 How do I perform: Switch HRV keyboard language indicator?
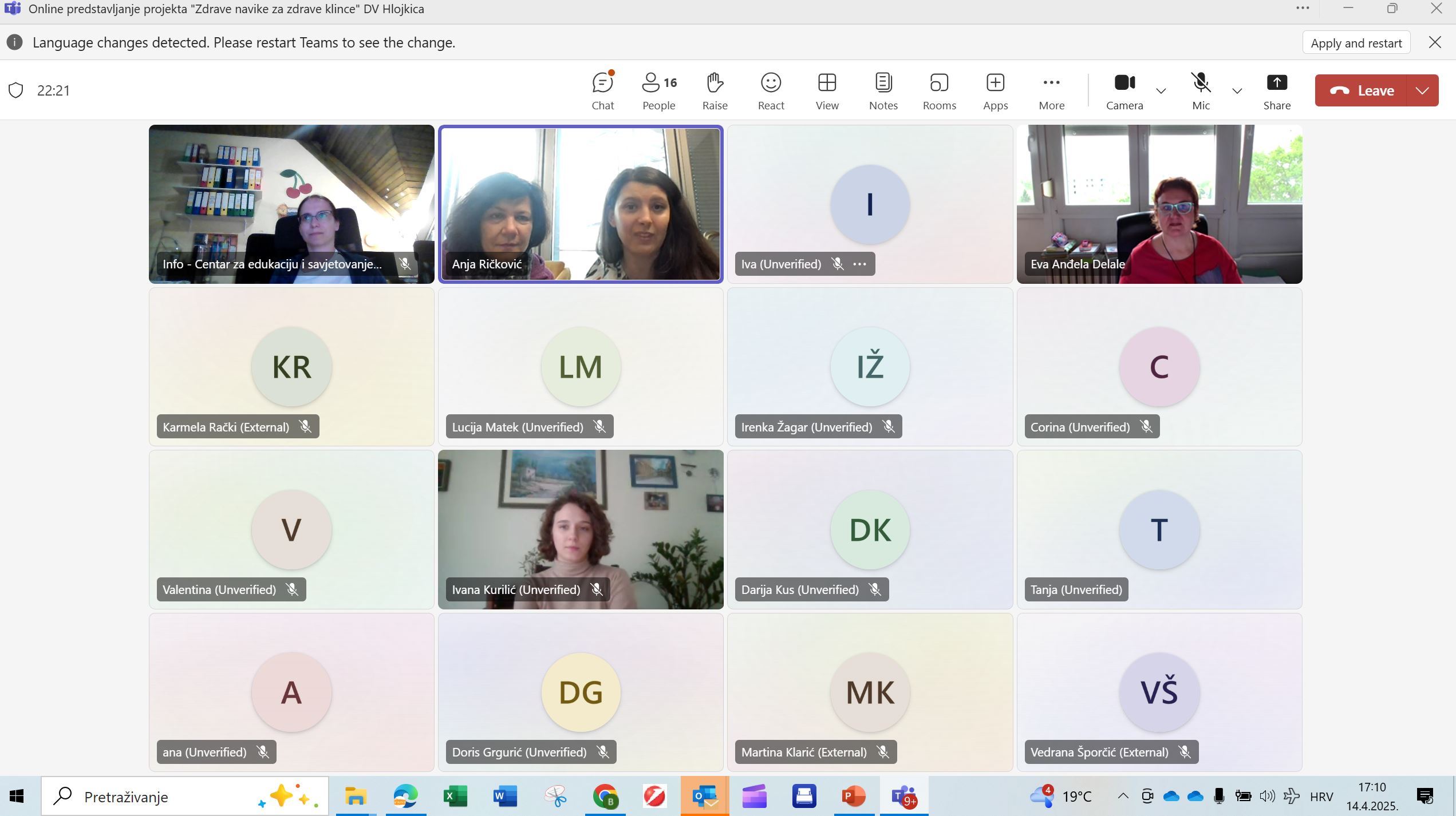point(1321,797)
